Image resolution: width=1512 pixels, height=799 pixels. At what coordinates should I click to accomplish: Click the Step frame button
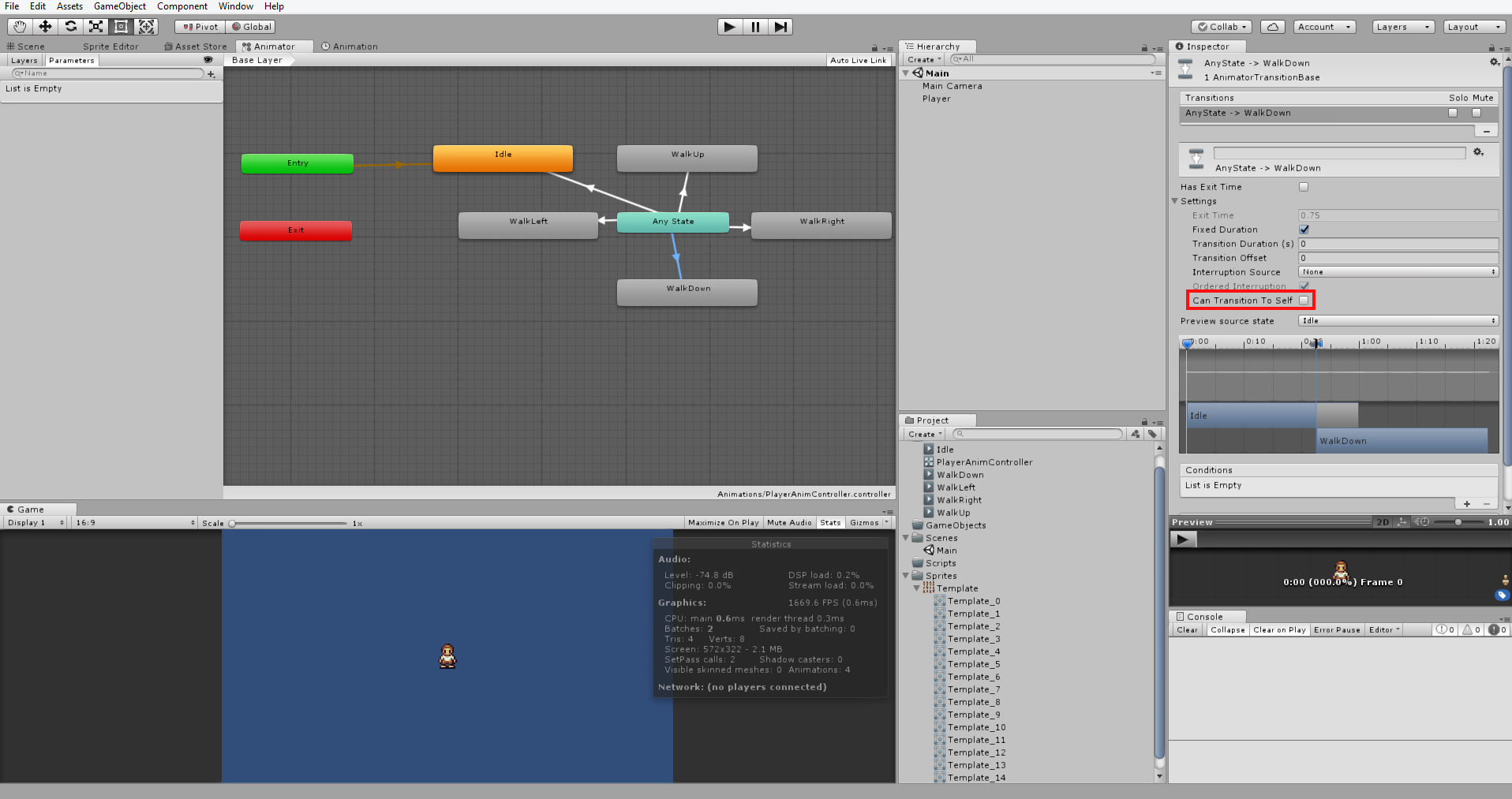(x=780, y=26)
